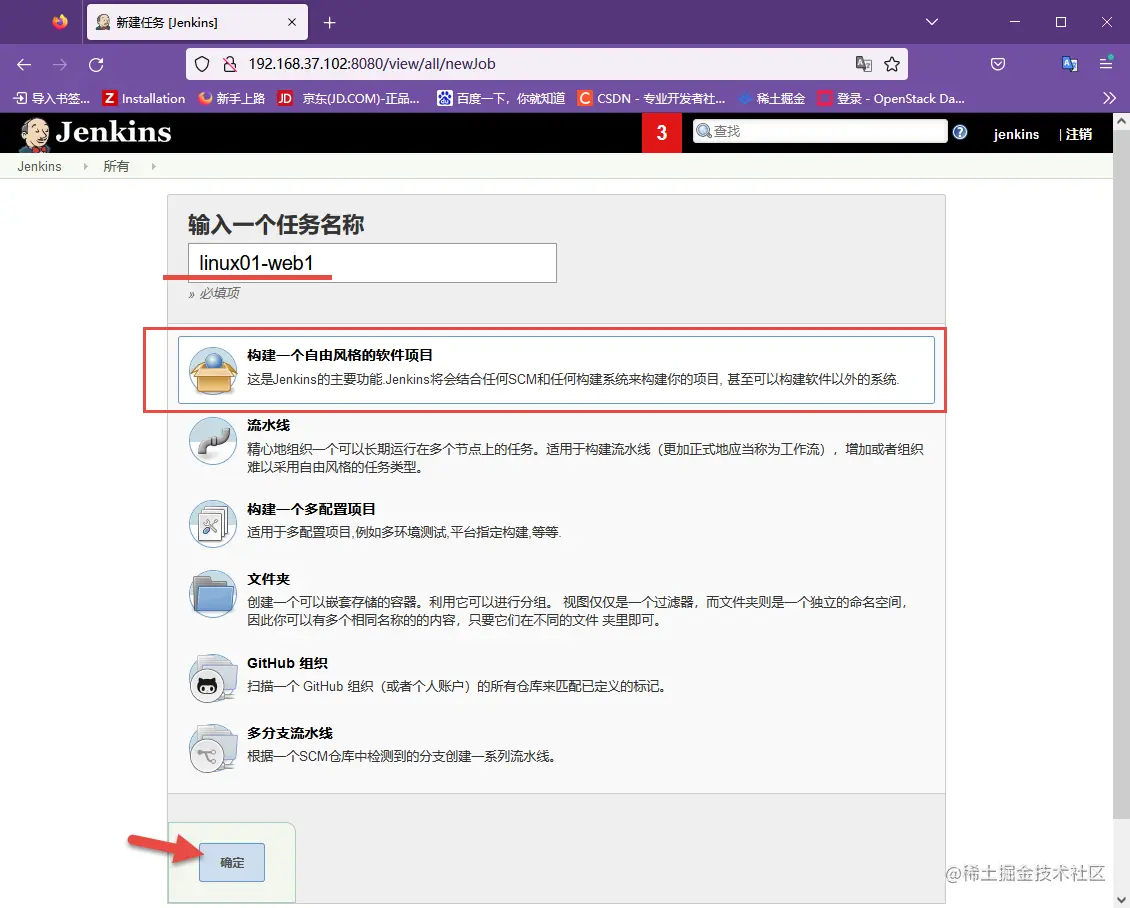
Task: Open the Pocket save icon
Action: pyautogui.click(x=998, y=64)
